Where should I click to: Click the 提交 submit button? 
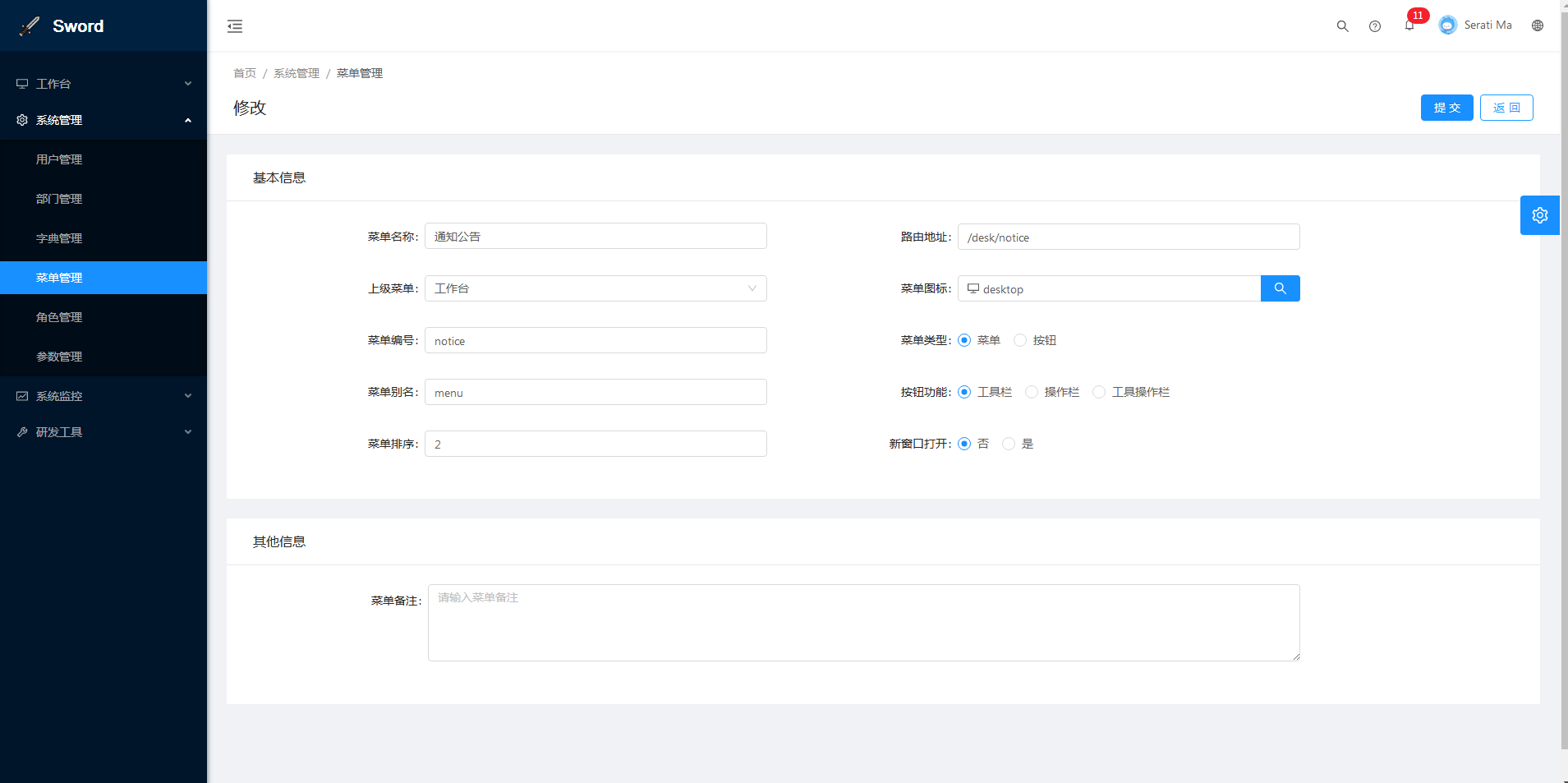1446,108
